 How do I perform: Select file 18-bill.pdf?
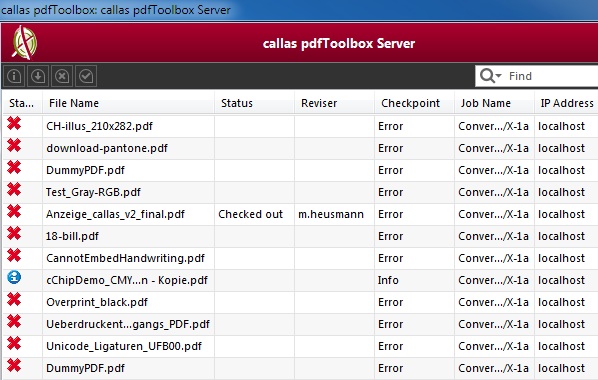click(72, 236)
